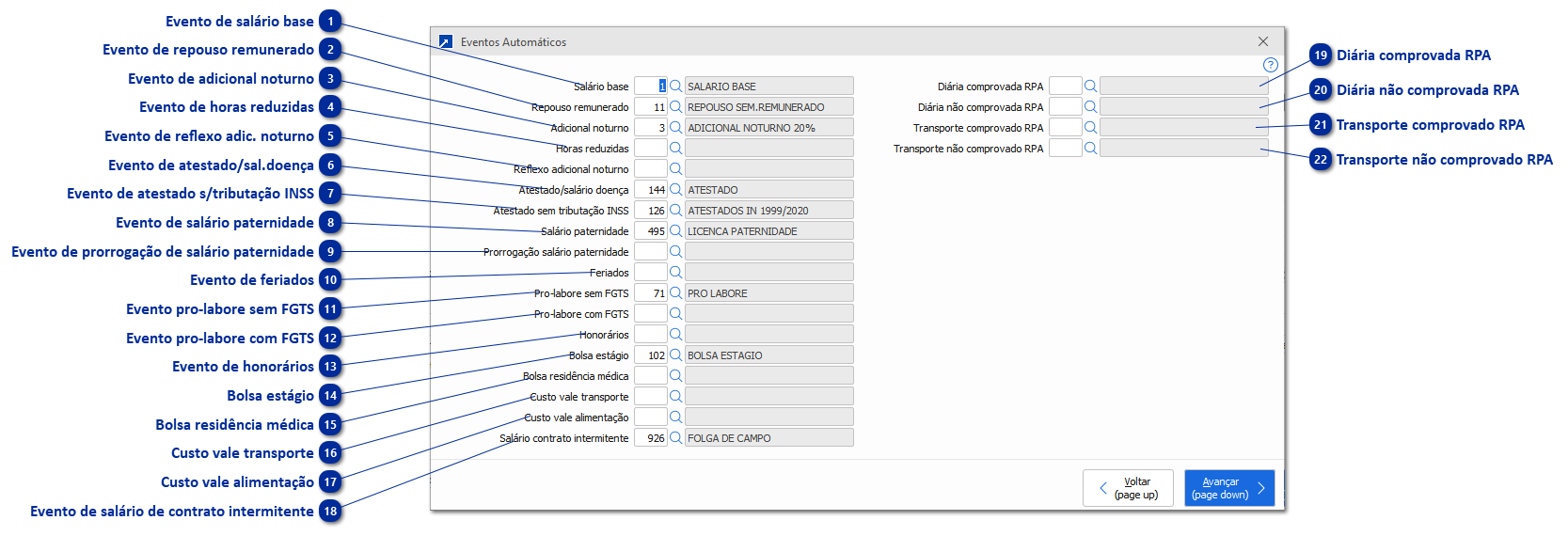Open lookup for Feriados field

pos(675,272)
